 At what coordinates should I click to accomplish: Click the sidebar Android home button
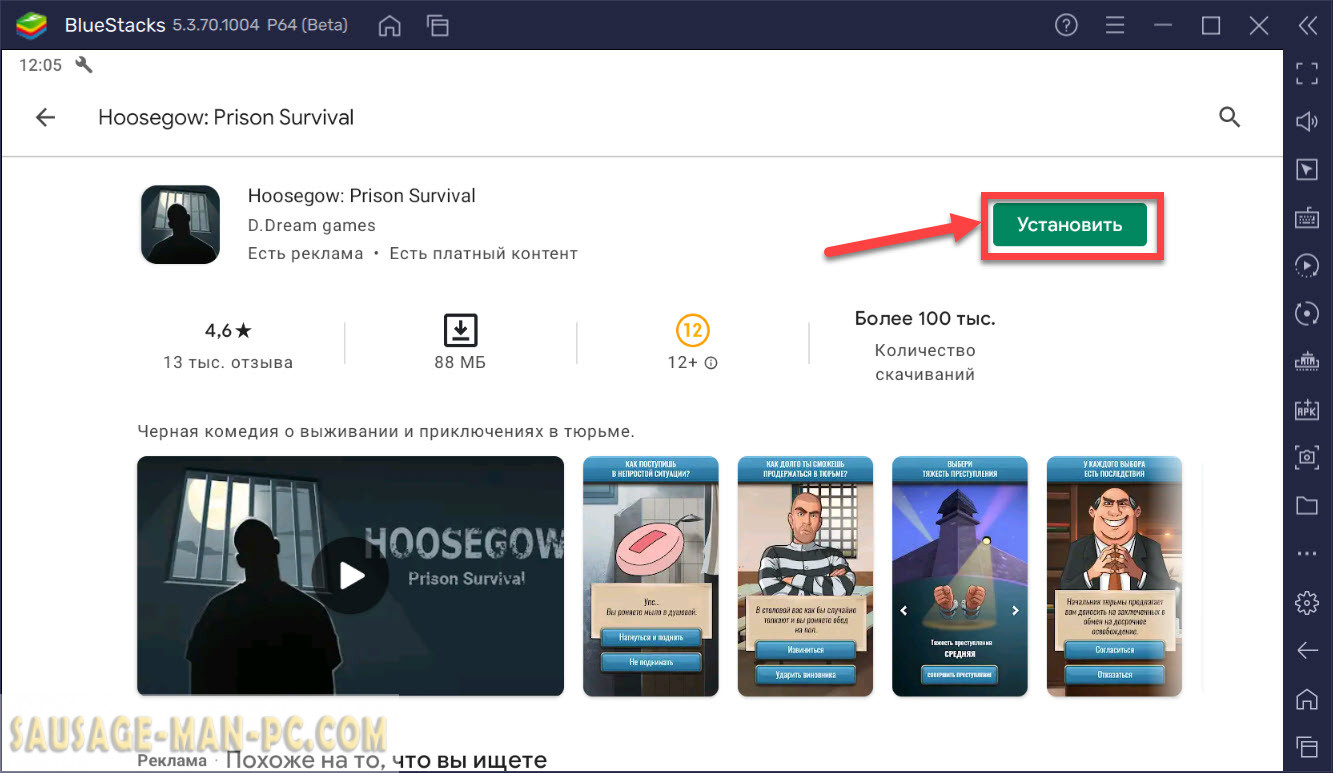tap(1307, 698)
